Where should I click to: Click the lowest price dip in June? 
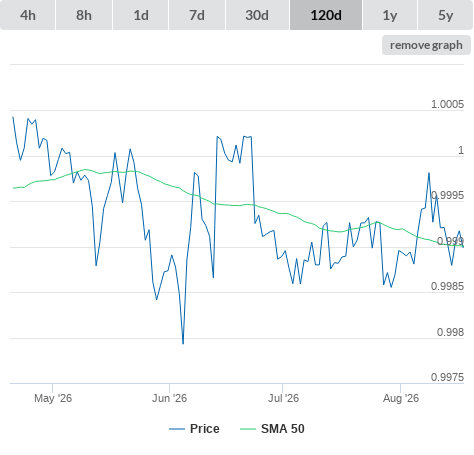183,343
